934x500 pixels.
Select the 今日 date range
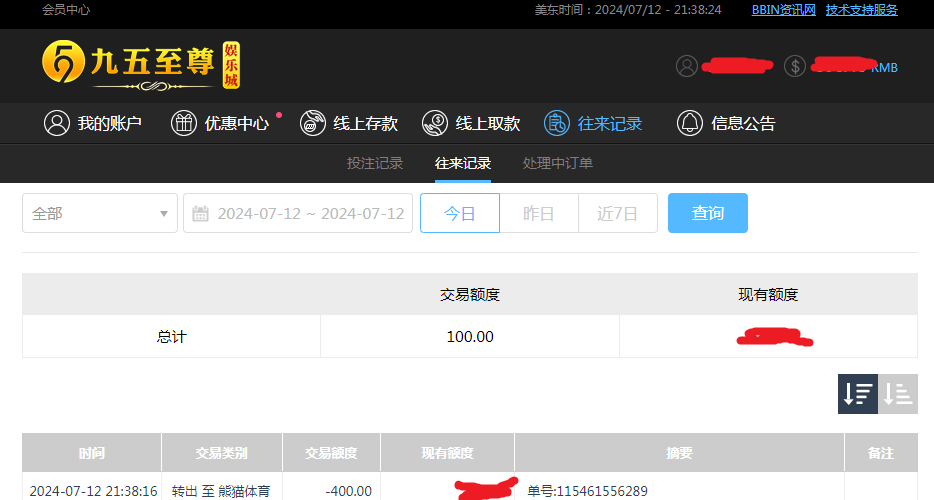(459, 213)
